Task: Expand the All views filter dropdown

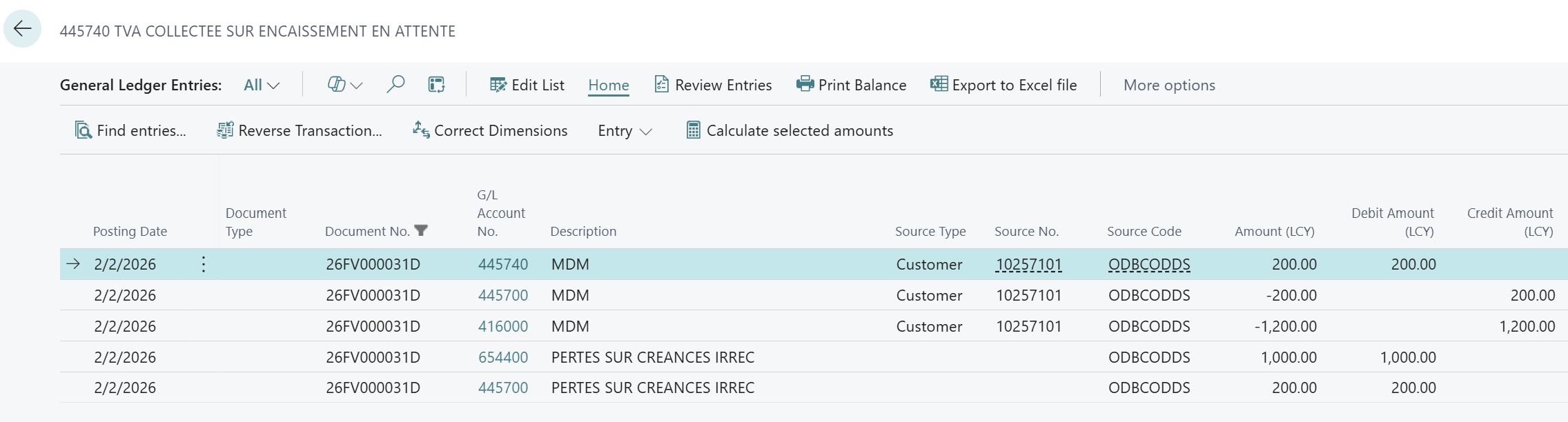Action: pyautogui.click(x=262, y=85)
